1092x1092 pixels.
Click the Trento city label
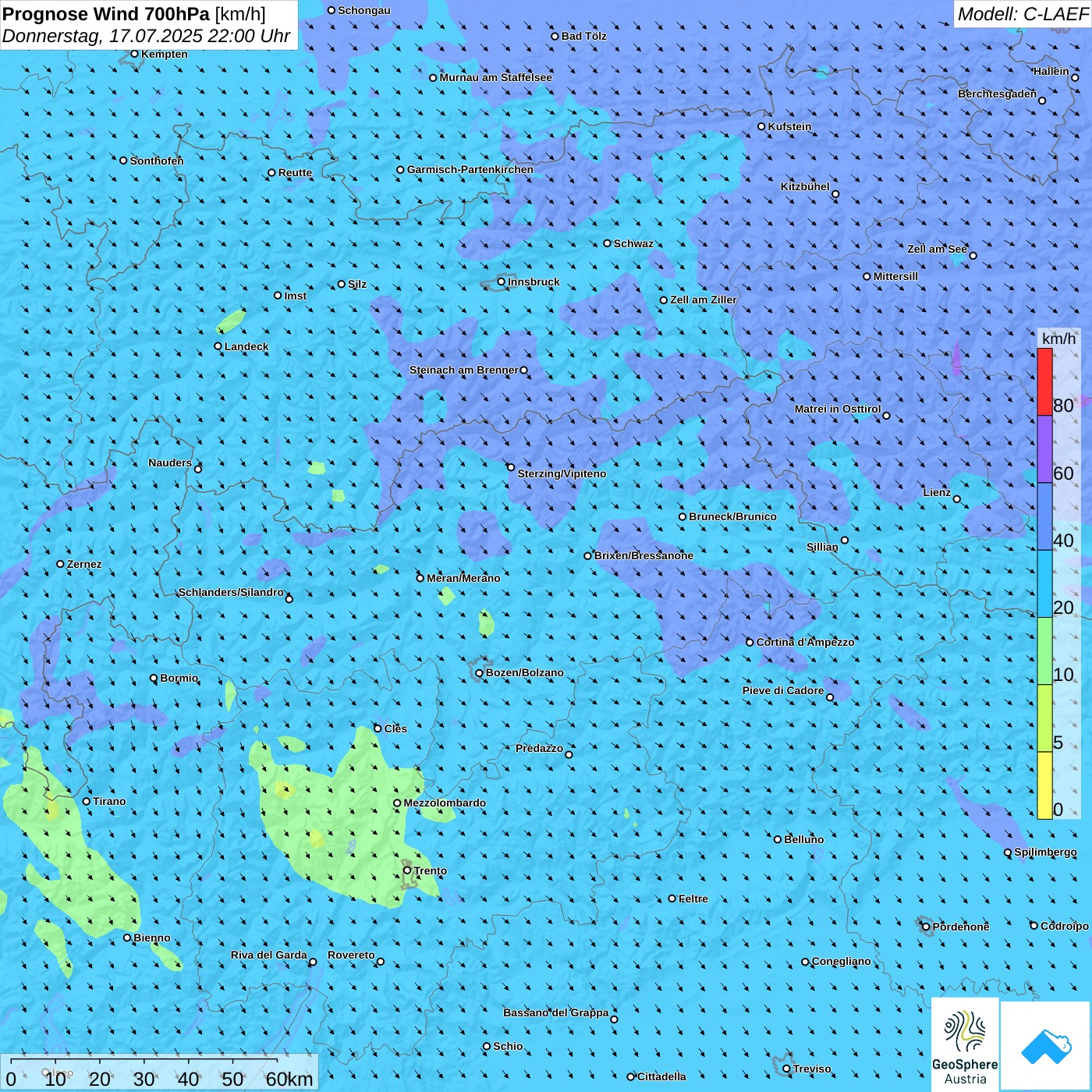[x=431, y=870]
